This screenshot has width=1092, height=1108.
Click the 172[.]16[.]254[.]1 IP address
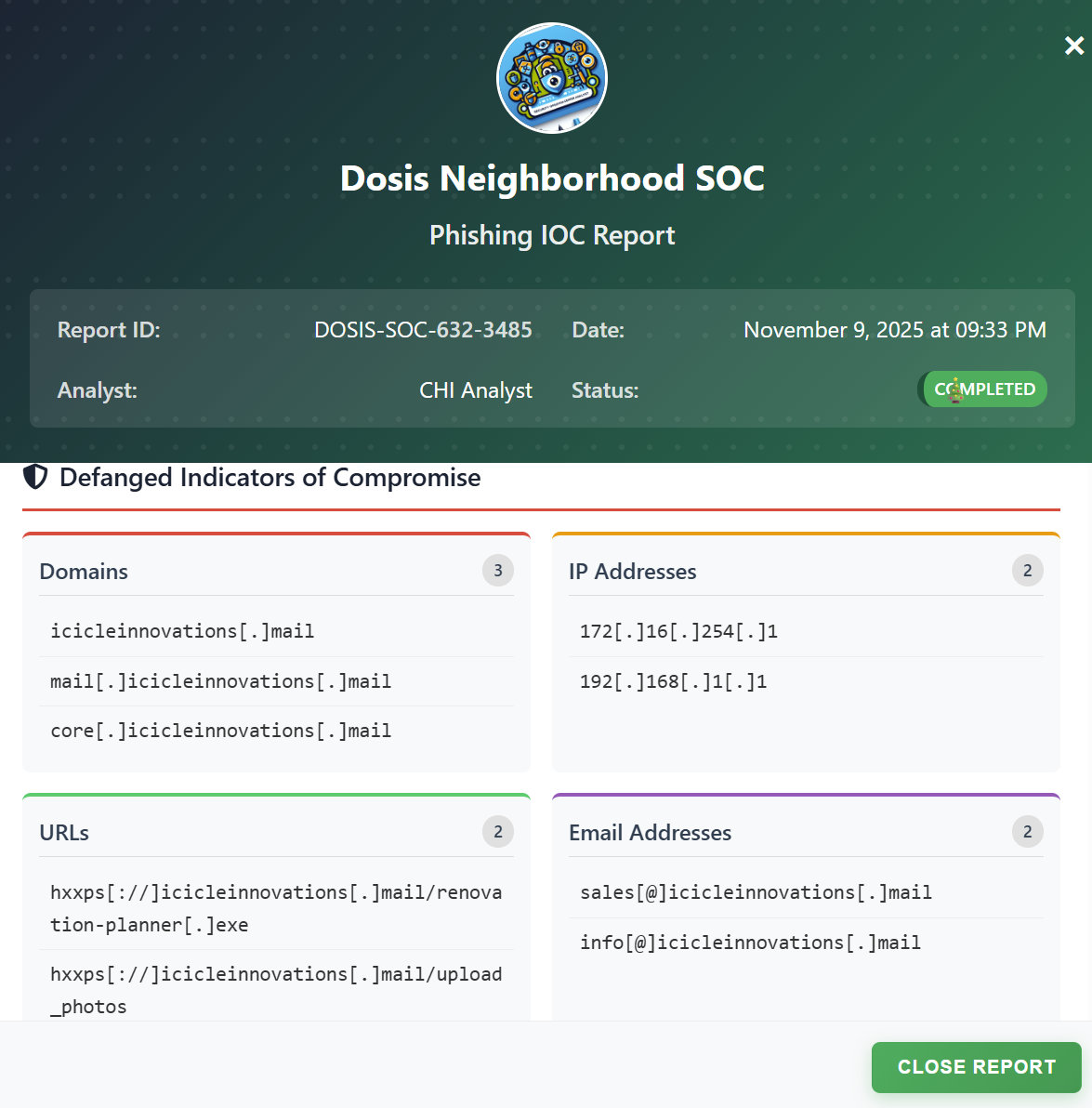678,631
